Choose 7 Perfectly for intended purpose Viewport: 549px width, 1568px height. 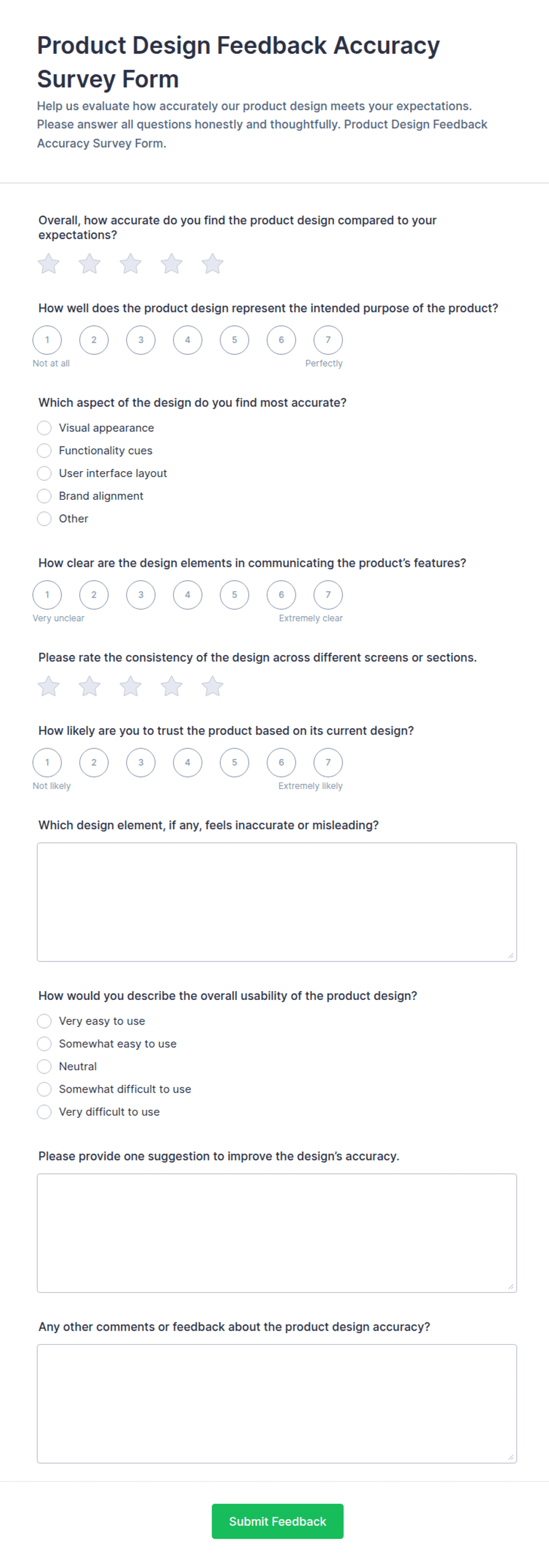pos(328,340)
